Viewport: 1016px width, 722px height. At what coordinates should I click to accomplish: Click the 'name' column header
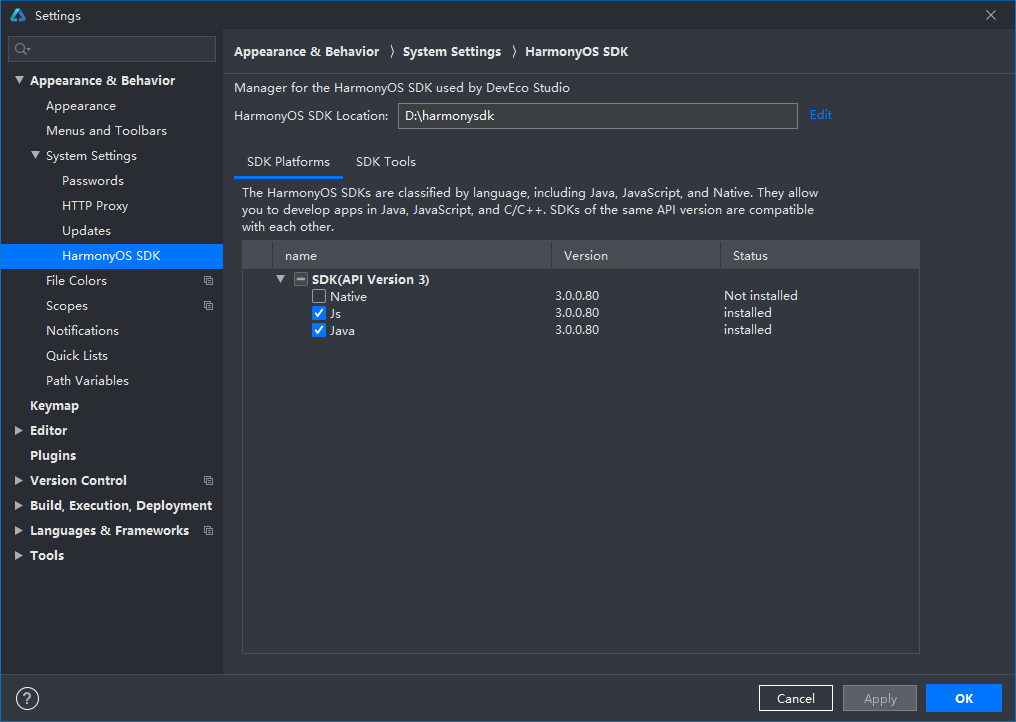[x=412, y=255]
